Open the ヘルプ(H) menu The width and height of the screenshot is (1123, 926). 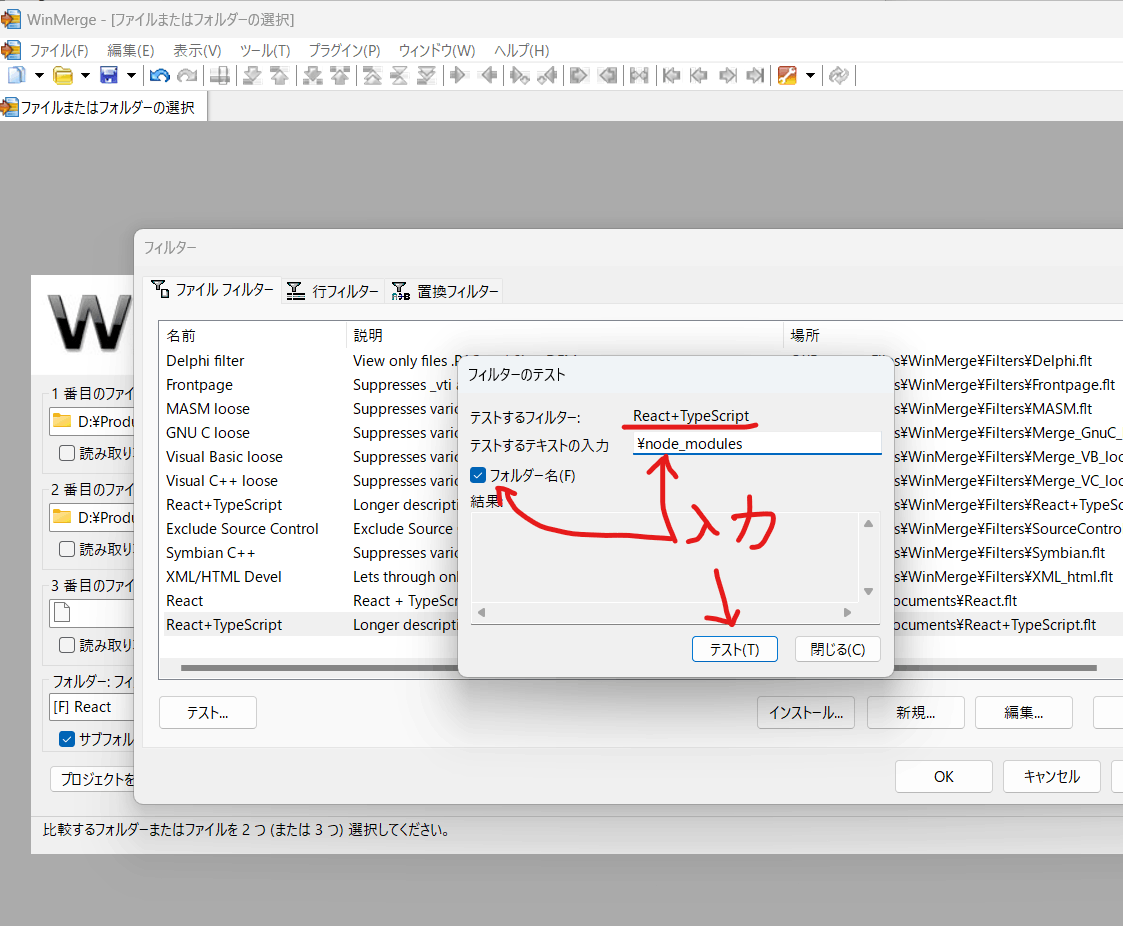(521, 51)
